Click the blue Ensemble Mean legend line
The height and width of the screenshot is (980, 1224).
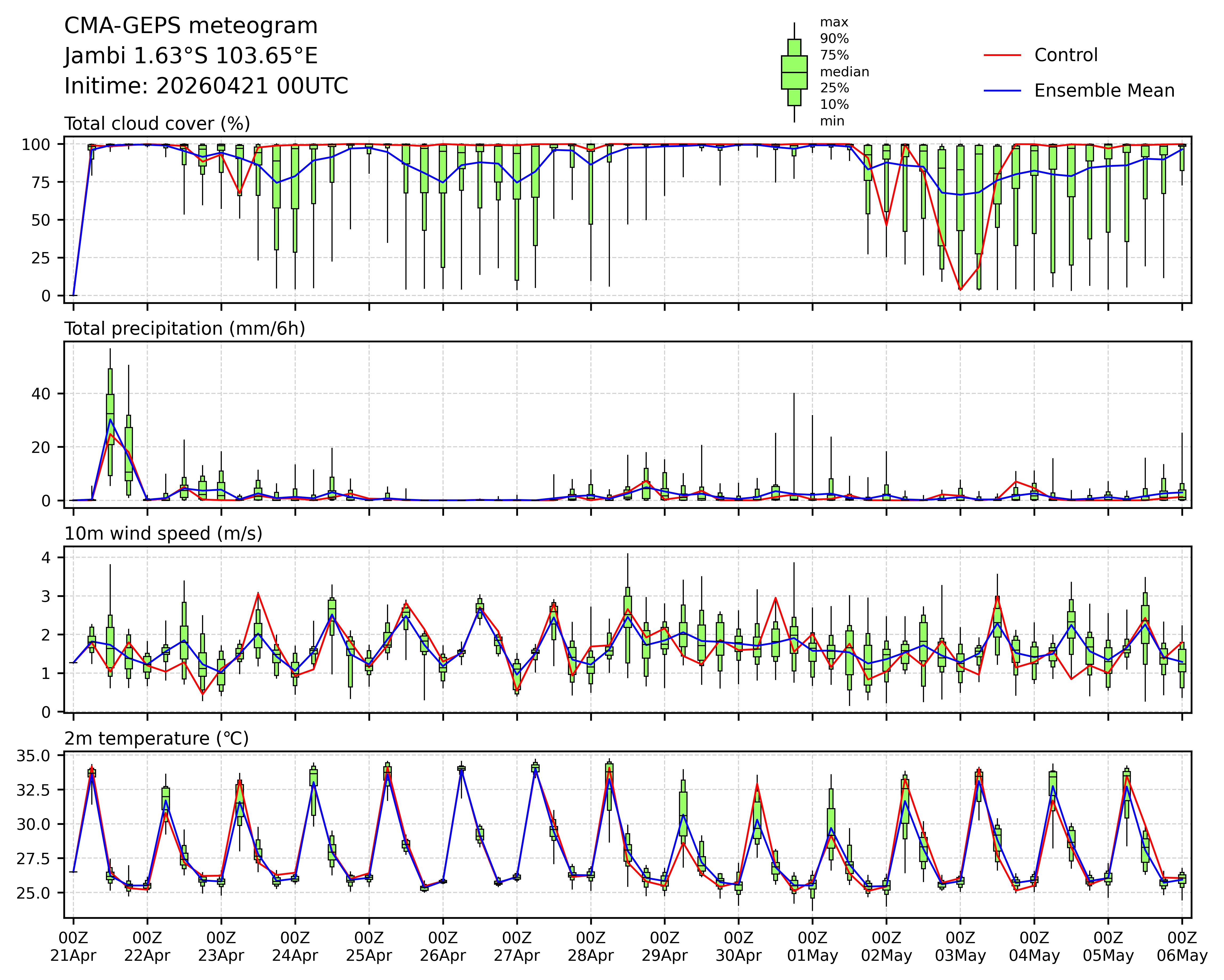(x=1002, y=91)
